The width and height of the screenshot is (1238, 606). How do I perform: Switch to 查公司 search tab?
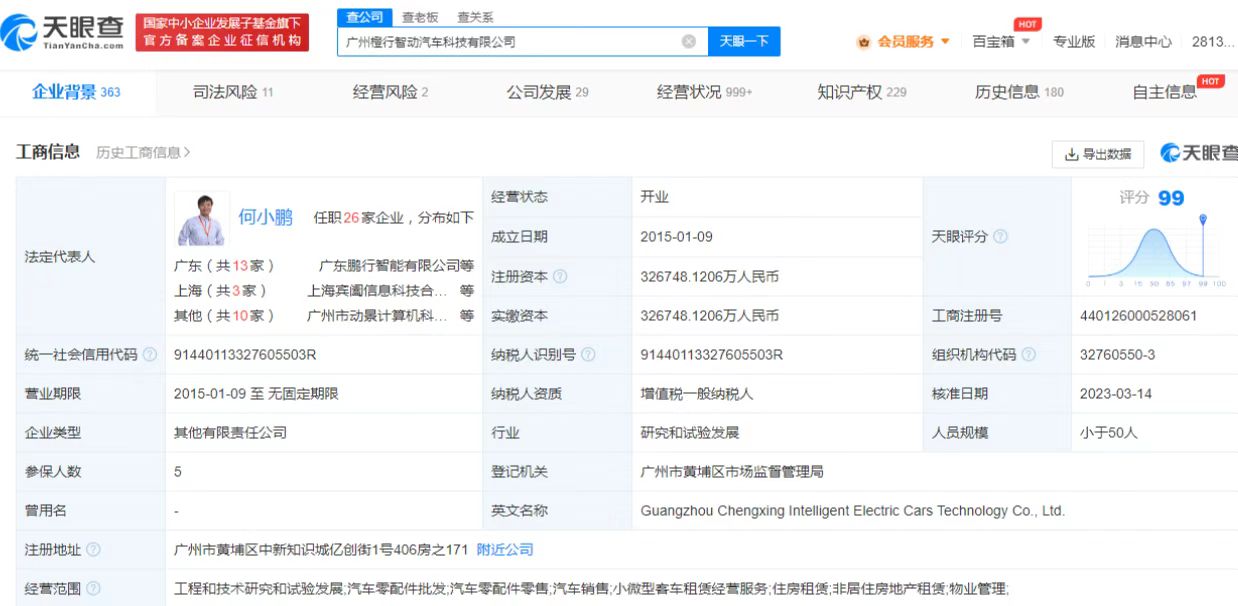pyautogui.click(x=365, y=17)
